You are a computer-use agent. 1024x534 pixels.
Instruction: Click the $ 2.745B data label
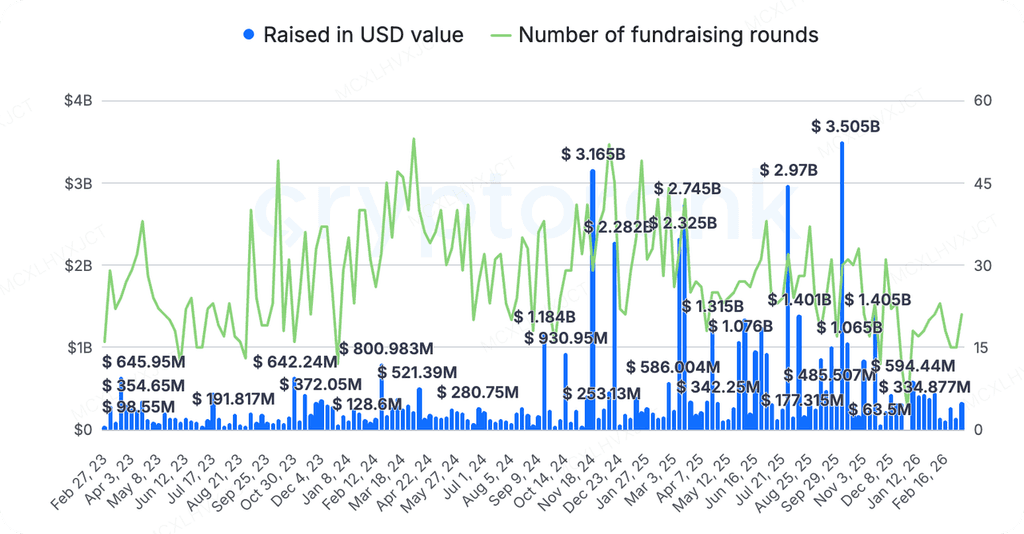[x=688, y=189]
